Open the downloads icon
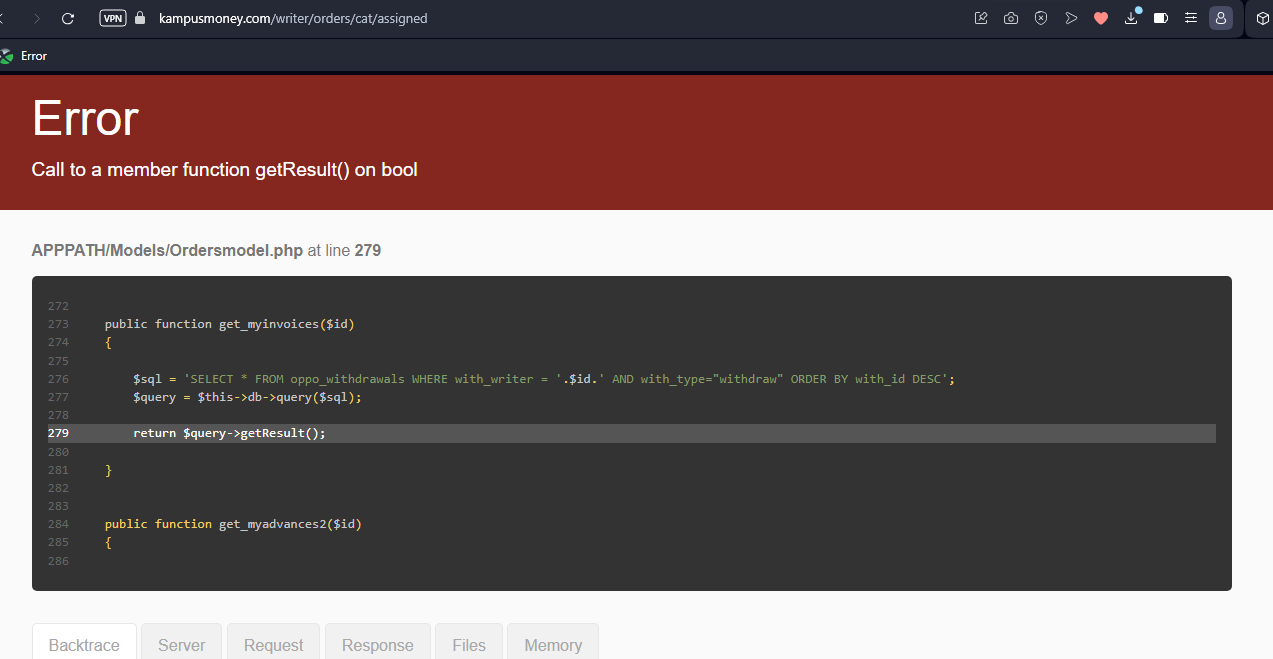1273x659 pixels. 1131,18
